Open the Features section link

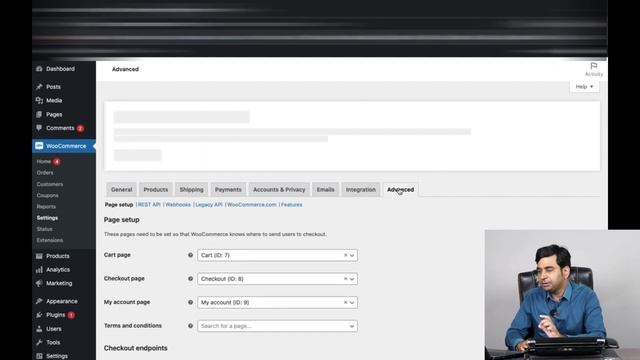(291, 204)
